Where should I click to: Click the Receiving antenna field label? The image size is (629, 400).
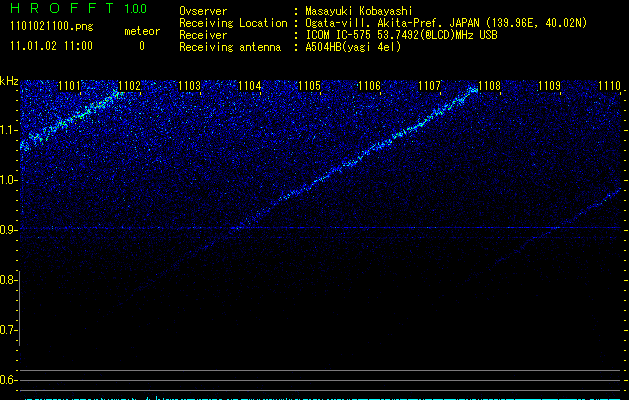click(230, 47)
